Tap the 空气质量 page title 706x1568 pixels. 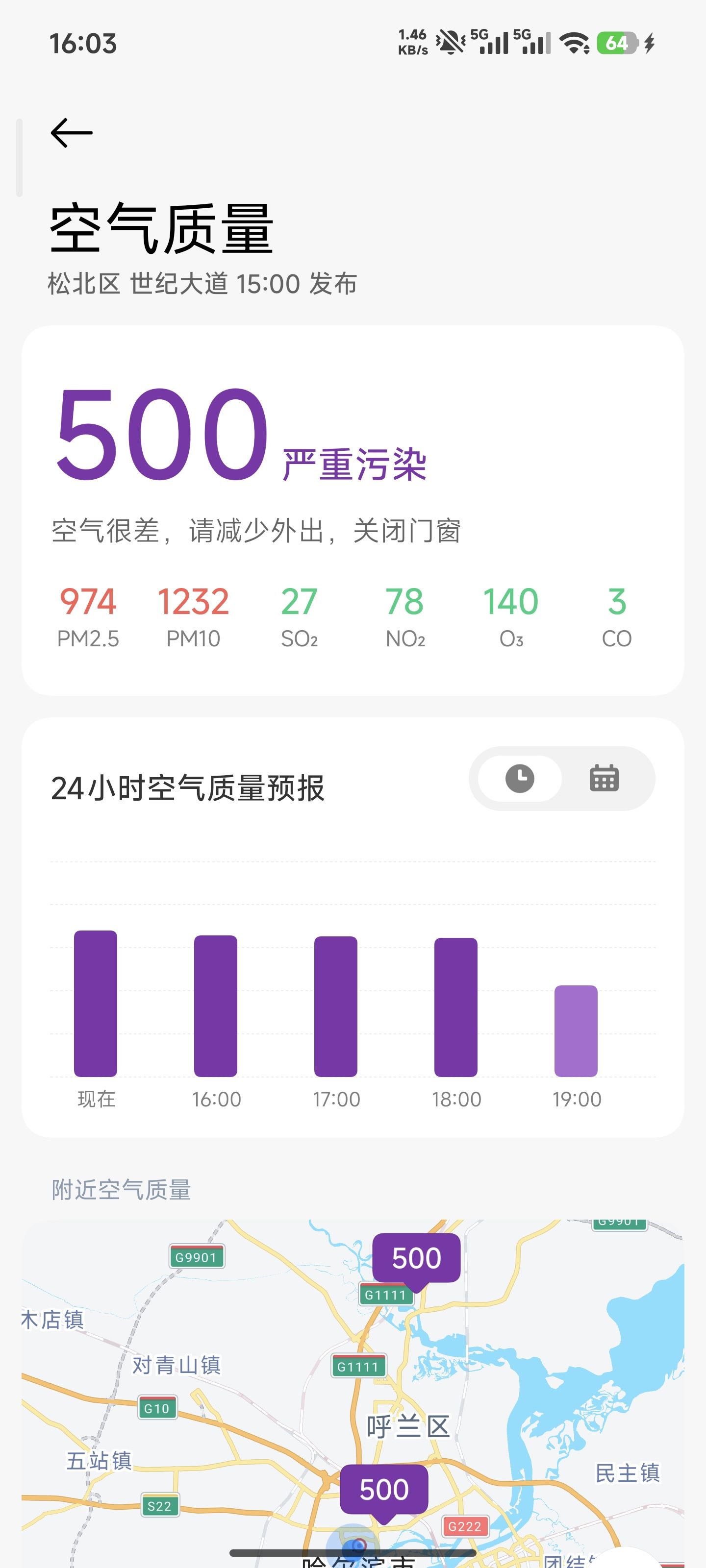161,229
